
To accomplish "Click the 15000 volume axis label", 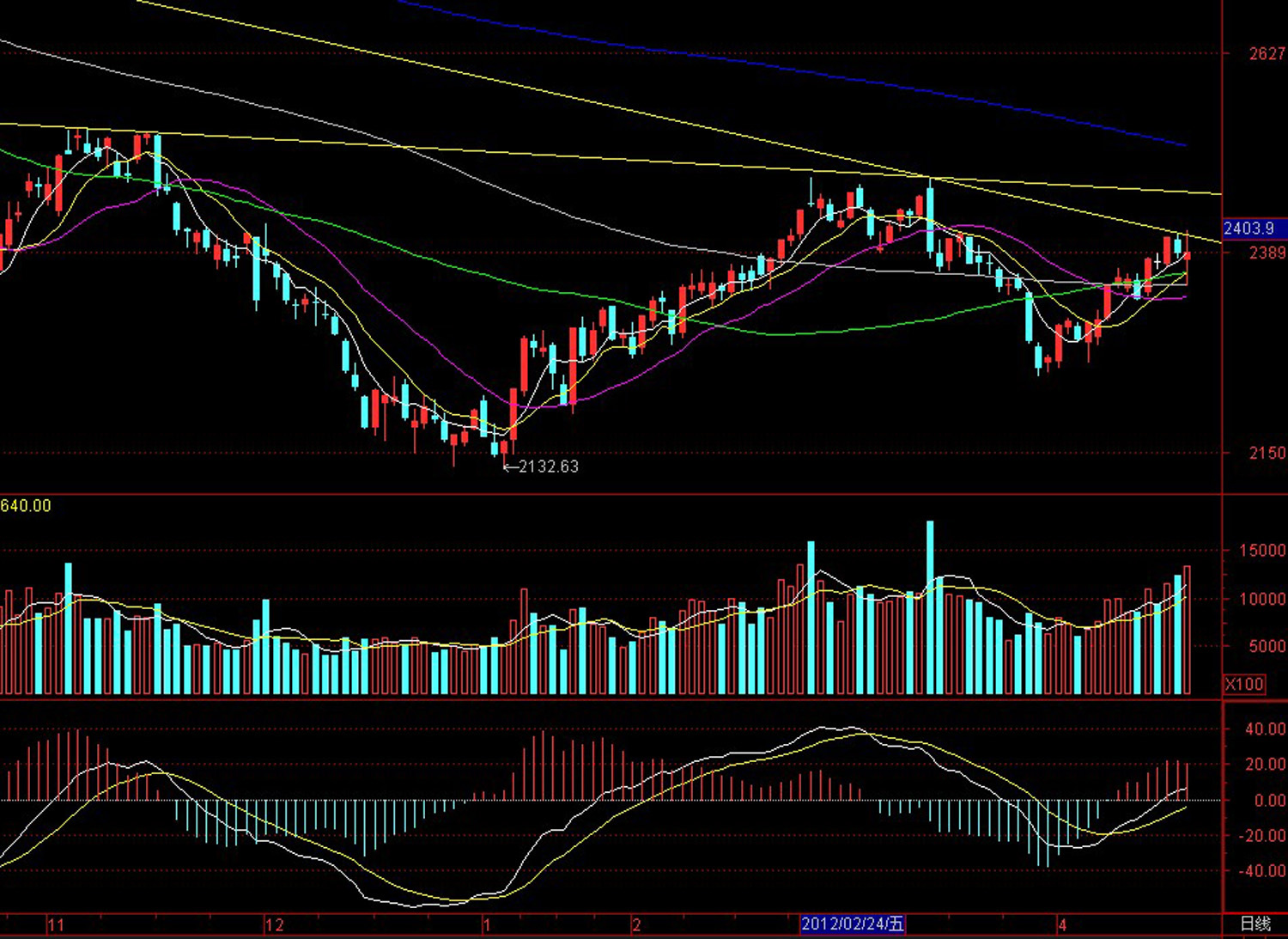I will (1261, 551).
